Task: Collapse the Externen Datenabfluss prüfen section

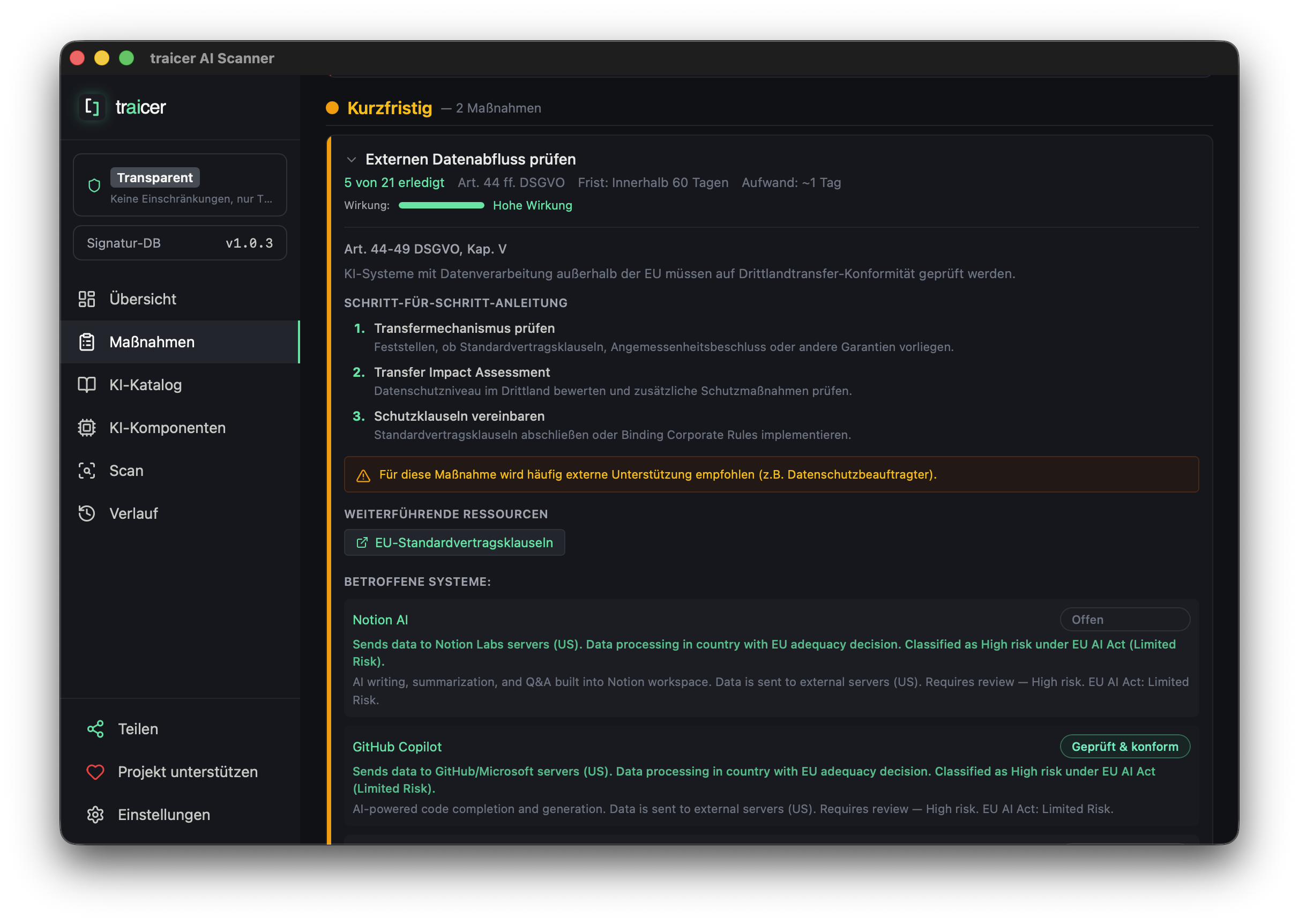Action: [x=352, y=160]
